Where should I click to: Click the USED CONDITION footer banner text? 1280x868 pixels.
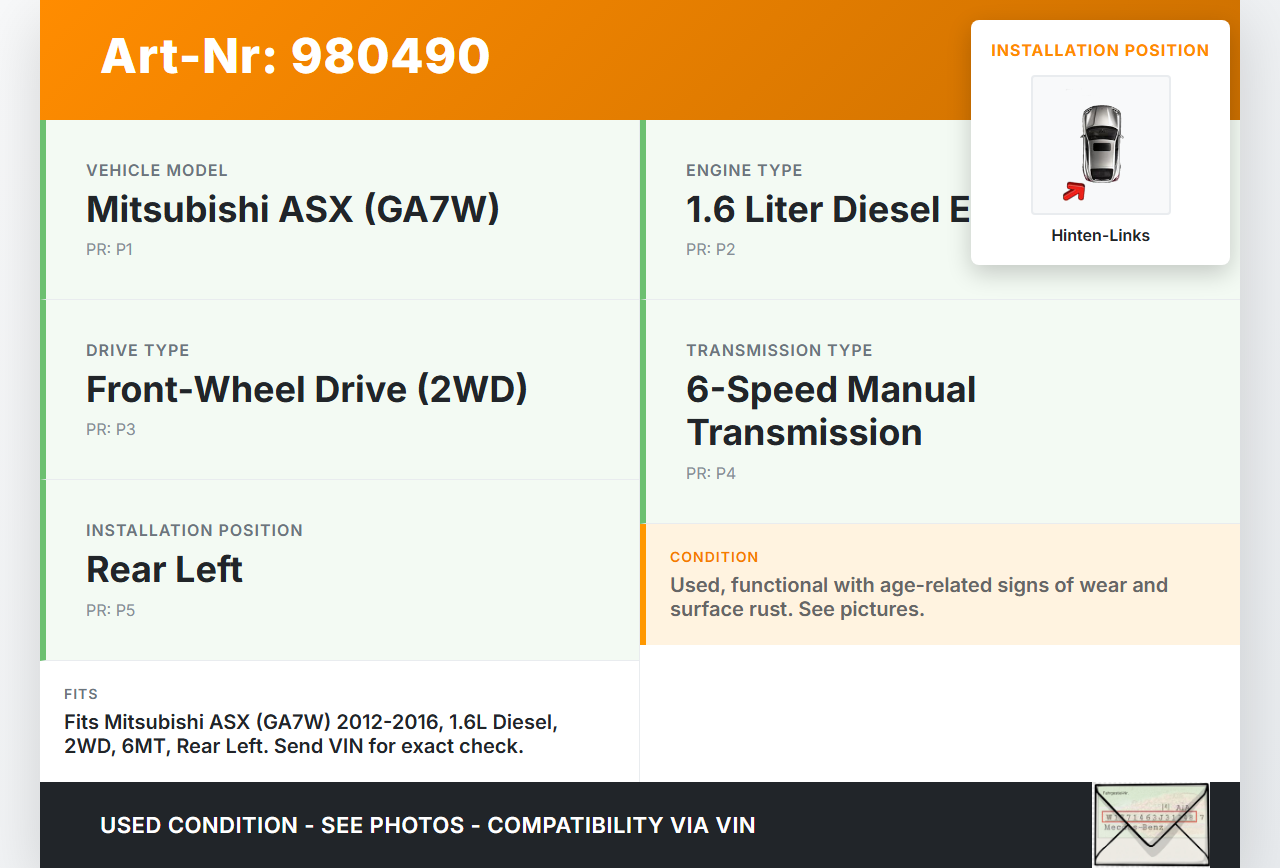click(x=427, y=825)
